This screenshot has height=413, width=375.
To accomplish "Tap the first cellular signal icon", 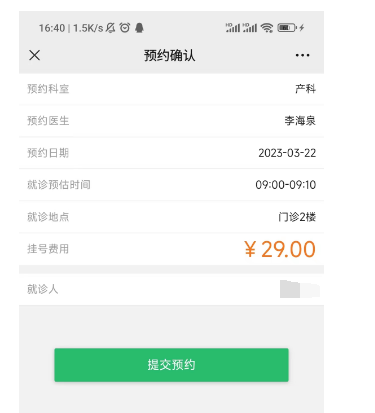I will coord(233,28).
